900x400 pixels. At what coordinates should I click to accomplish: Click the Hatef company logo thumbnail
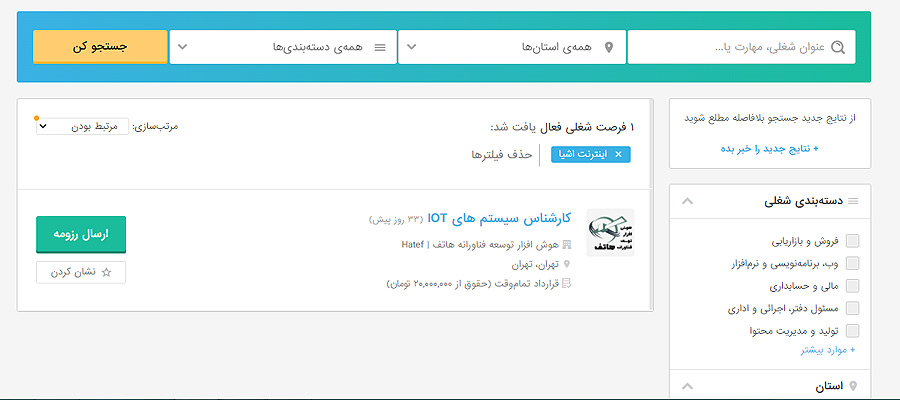click(610, 232)
